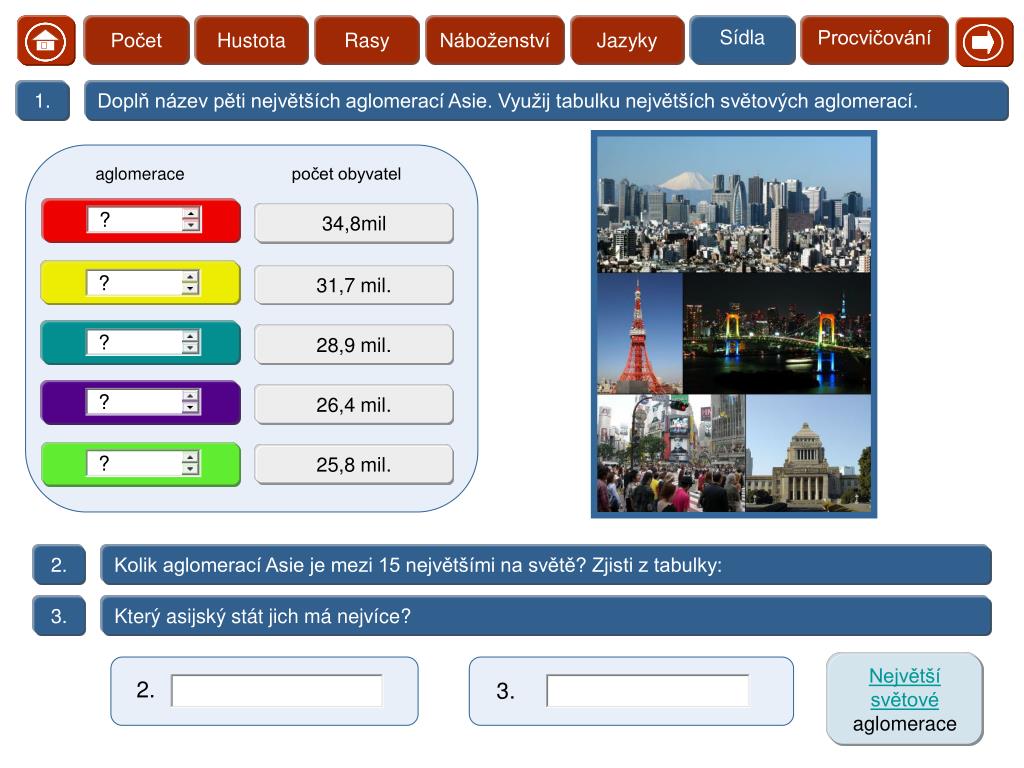The height and width of the screenshot is (768, 1024).
Task: Click the 26,4 mil. population box
Action: click(x=354, y=404)
